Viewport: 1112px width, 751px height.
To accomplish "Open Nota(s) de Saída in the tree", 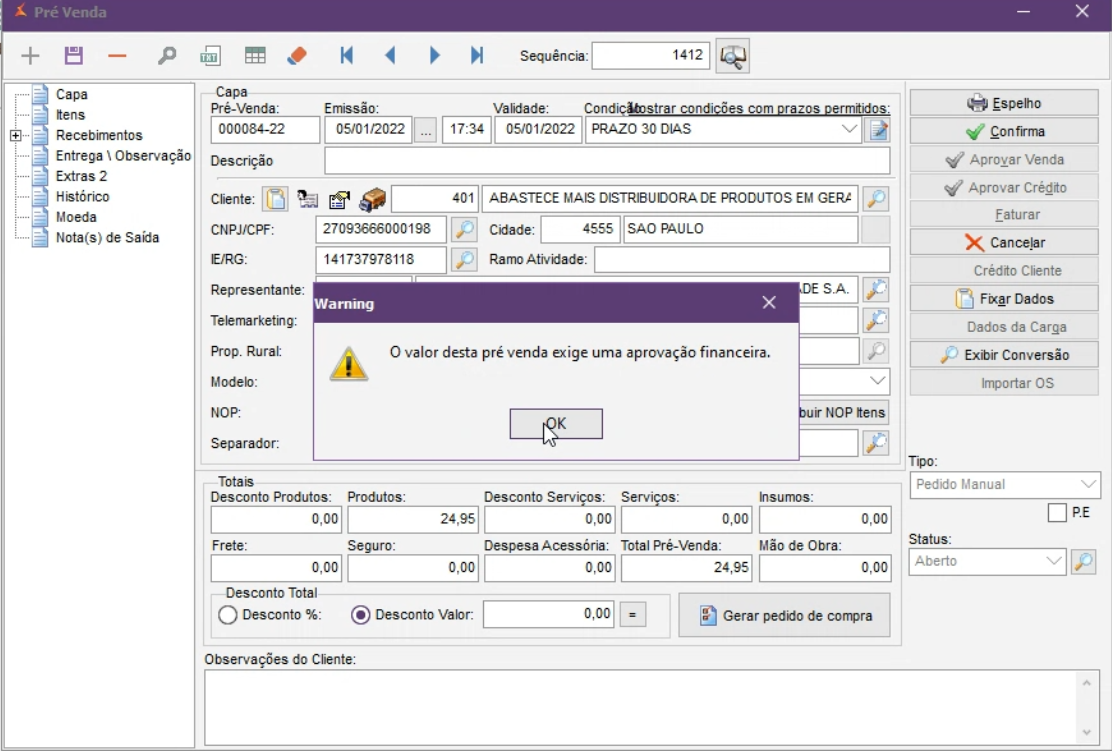I will click(x=107, y=238).
